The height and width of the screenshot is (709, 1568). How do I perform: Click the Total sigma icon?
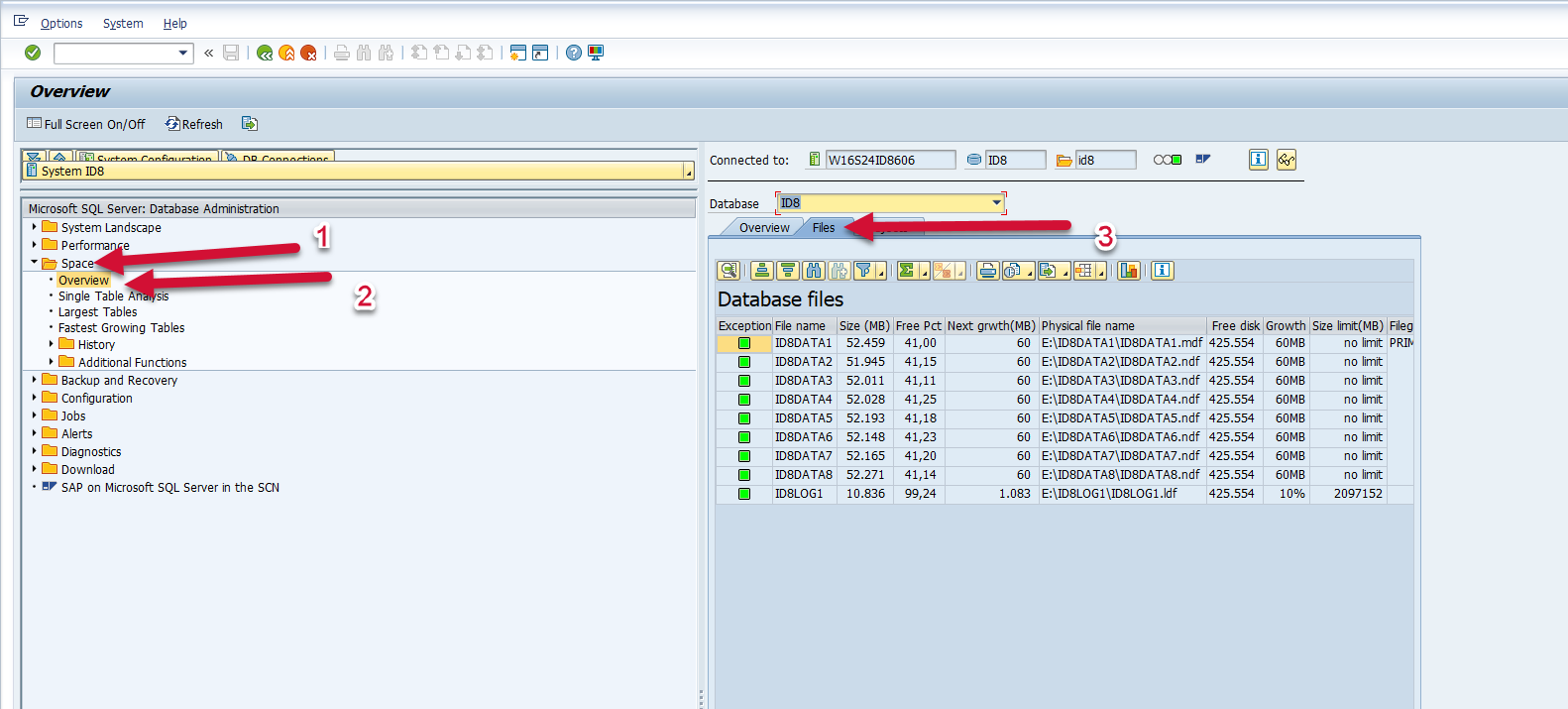tap(907, 271)
